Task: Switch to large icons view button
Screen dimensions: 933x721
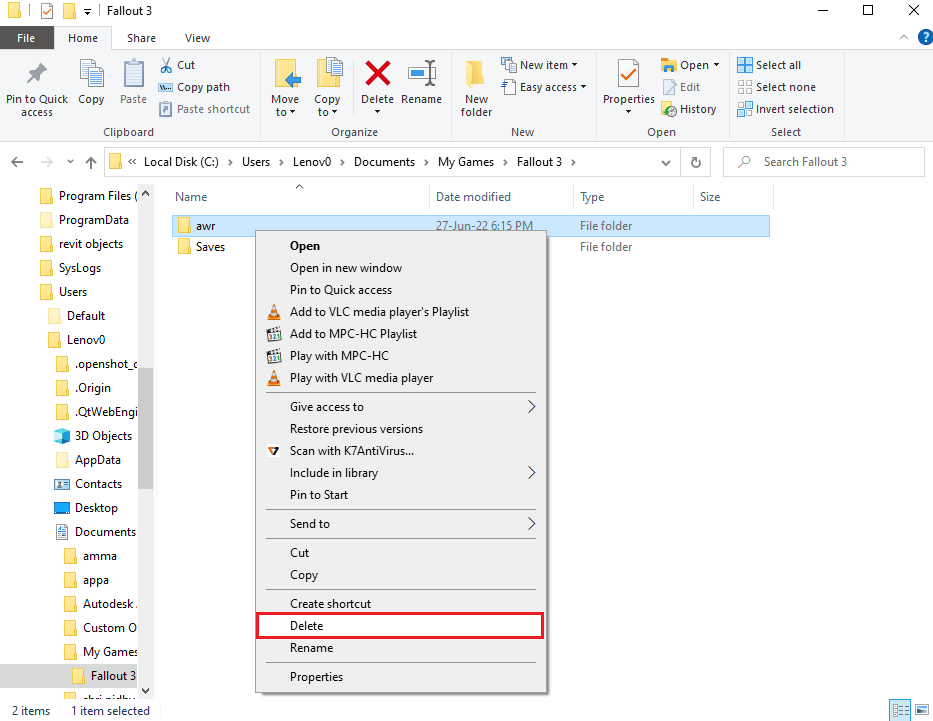Action: click(x=922, y=710)
